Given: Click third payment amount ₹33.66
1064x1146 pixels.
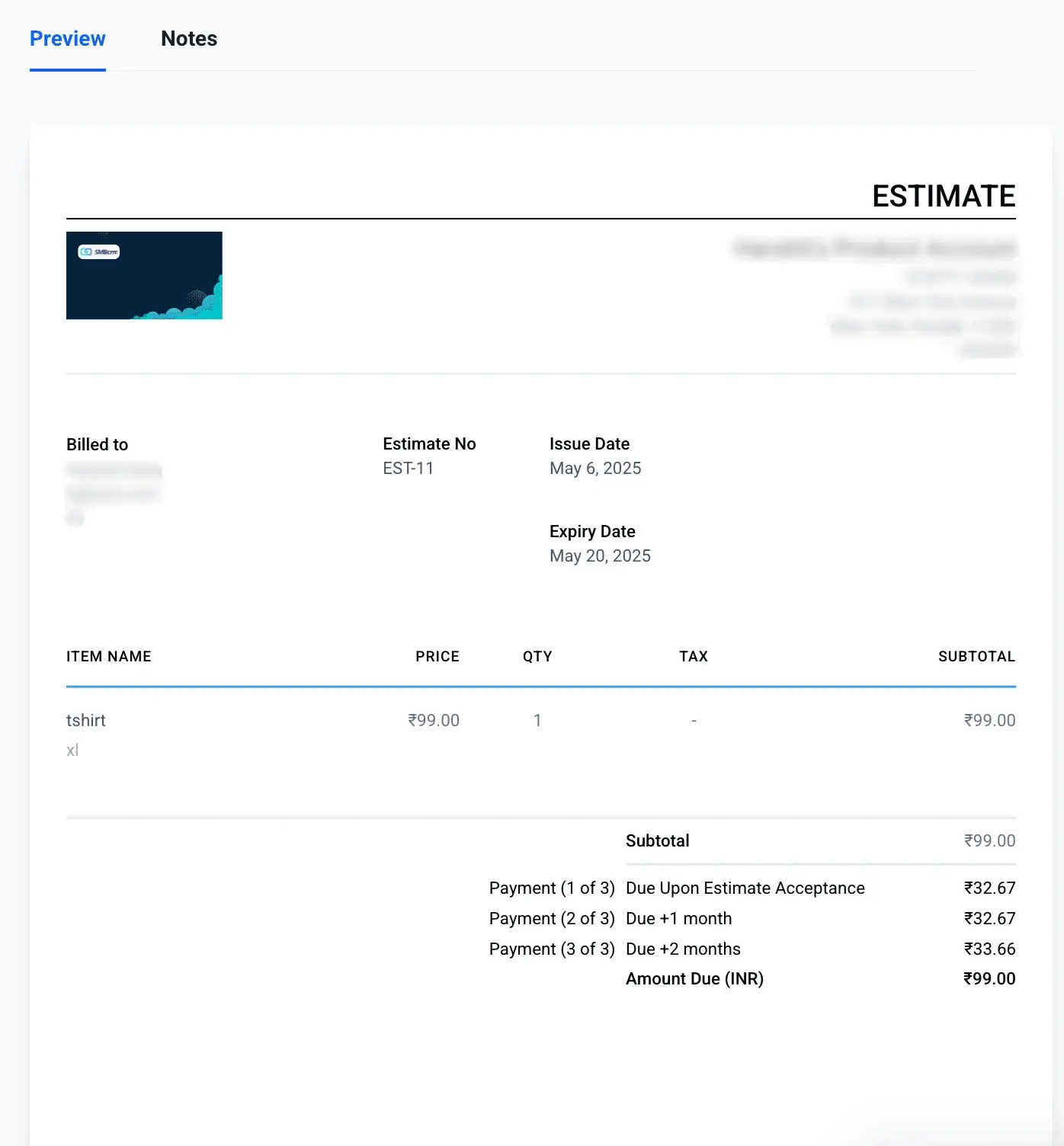Looking at the screenshot, I should coord(989,949).
